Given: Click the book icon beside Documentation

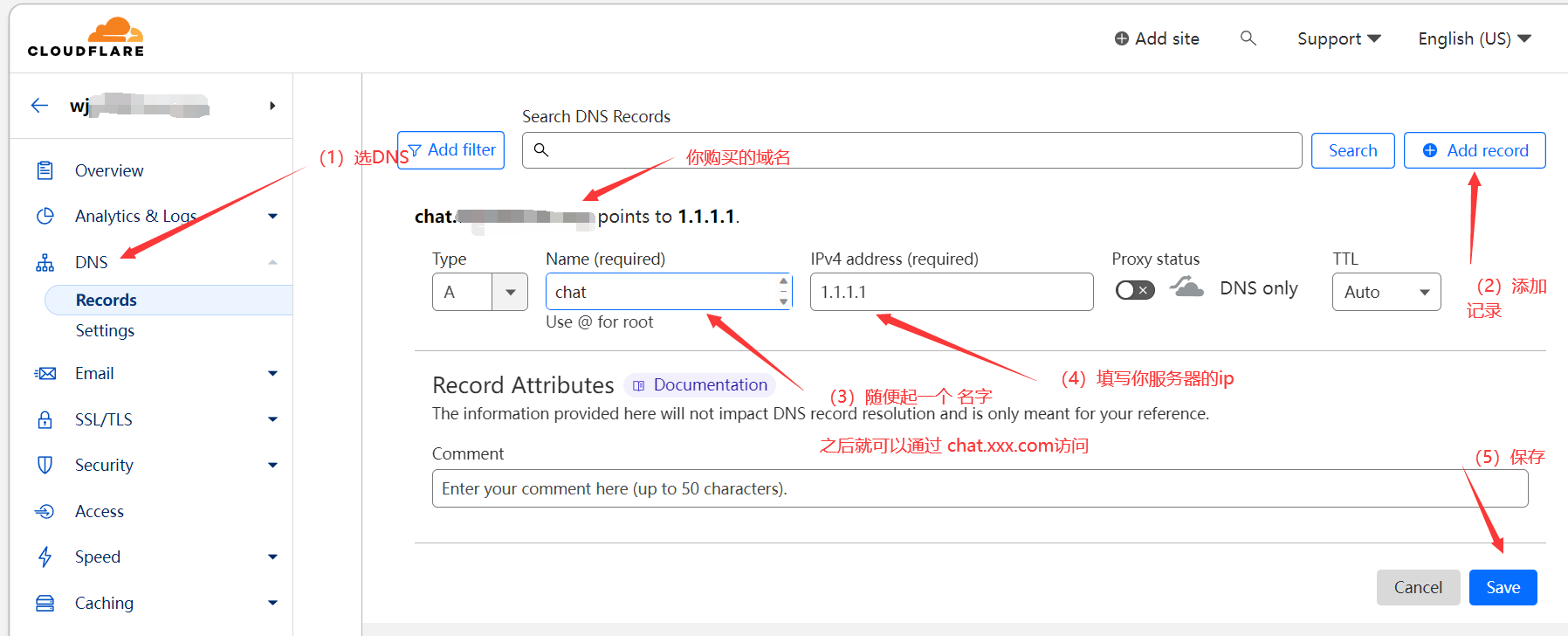Looking at the screenshot, I should 639,385.
